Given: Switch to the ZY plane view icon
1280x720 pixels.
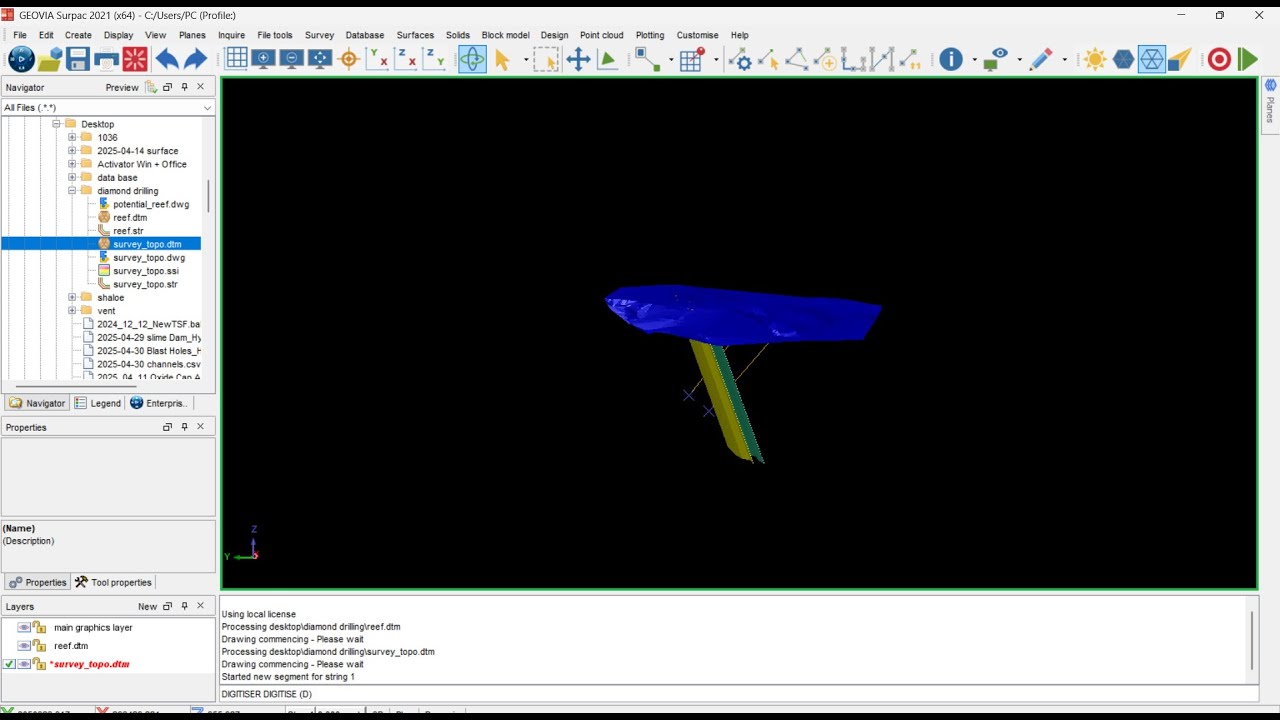Looking at the screenshot, I should [433, 59].
